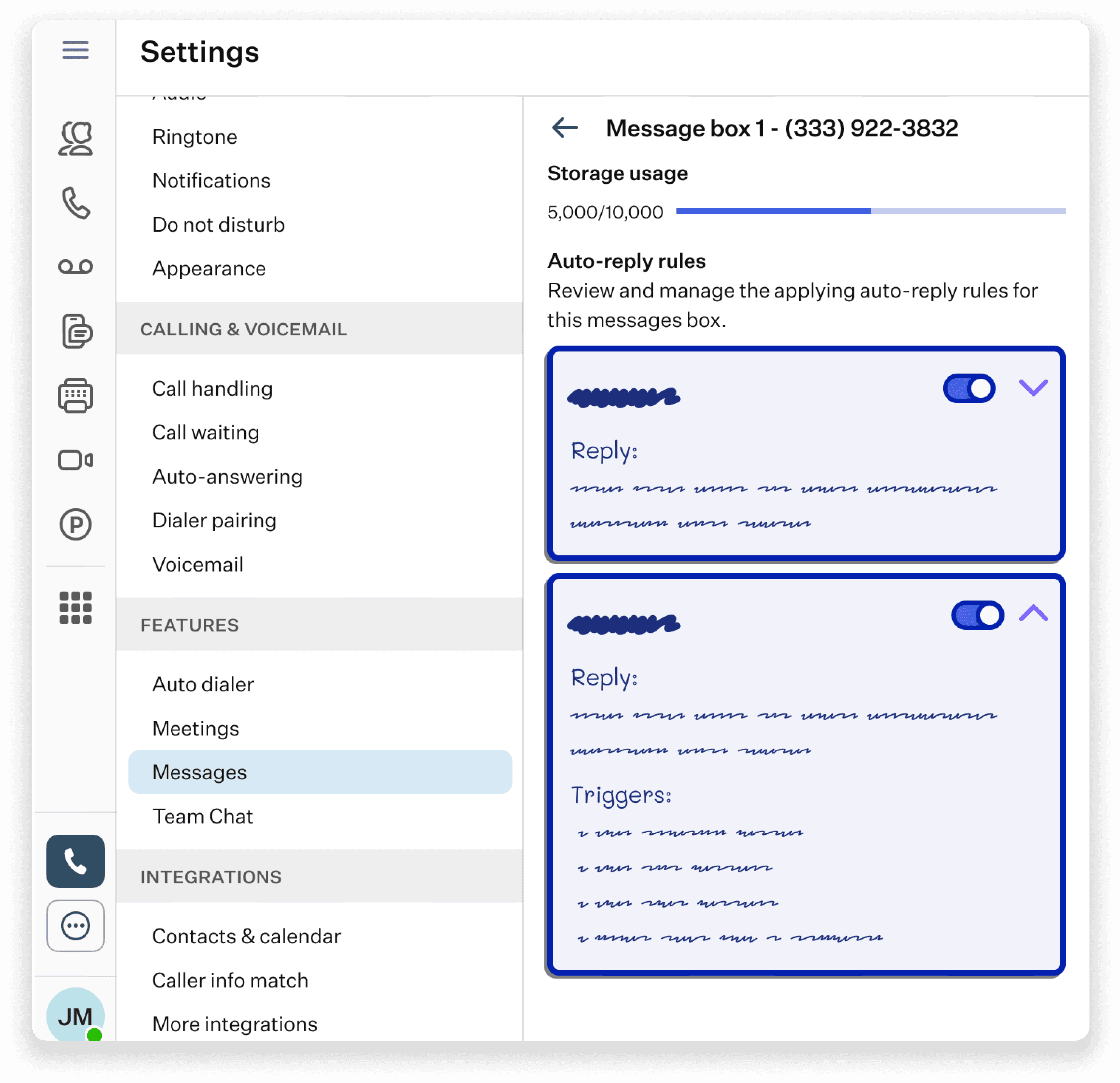
Task: Click the Message box 1 - (333) 922-3832 title
Action: click(782, 128)
